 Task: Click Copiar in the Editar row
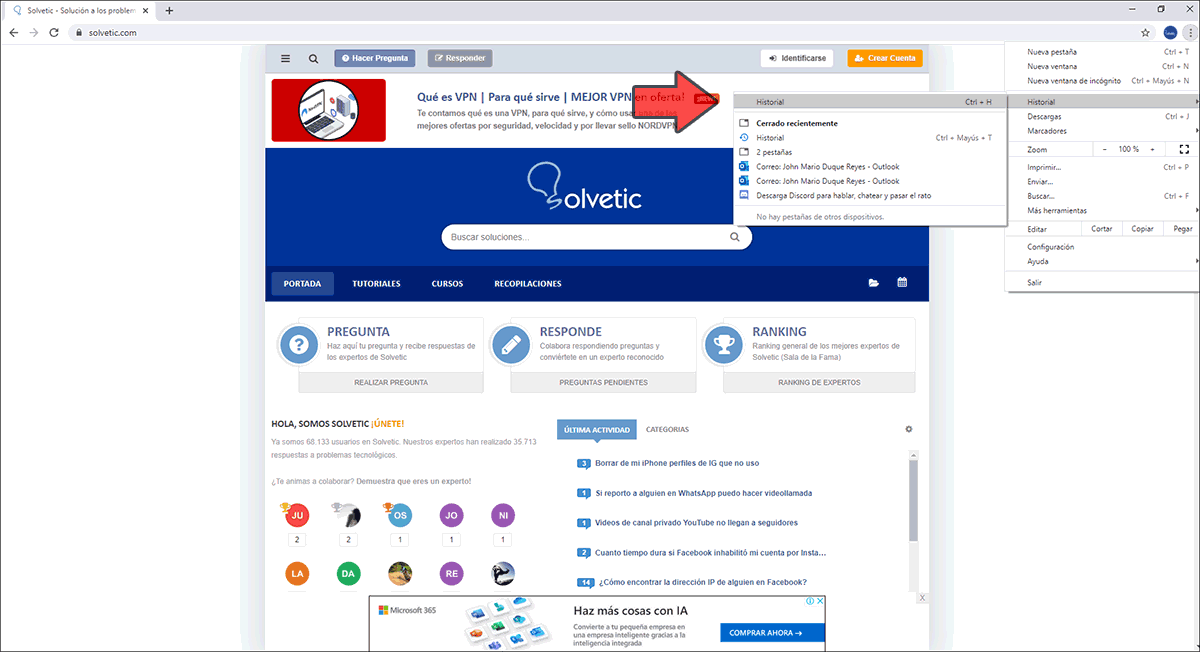(1142, 229)
